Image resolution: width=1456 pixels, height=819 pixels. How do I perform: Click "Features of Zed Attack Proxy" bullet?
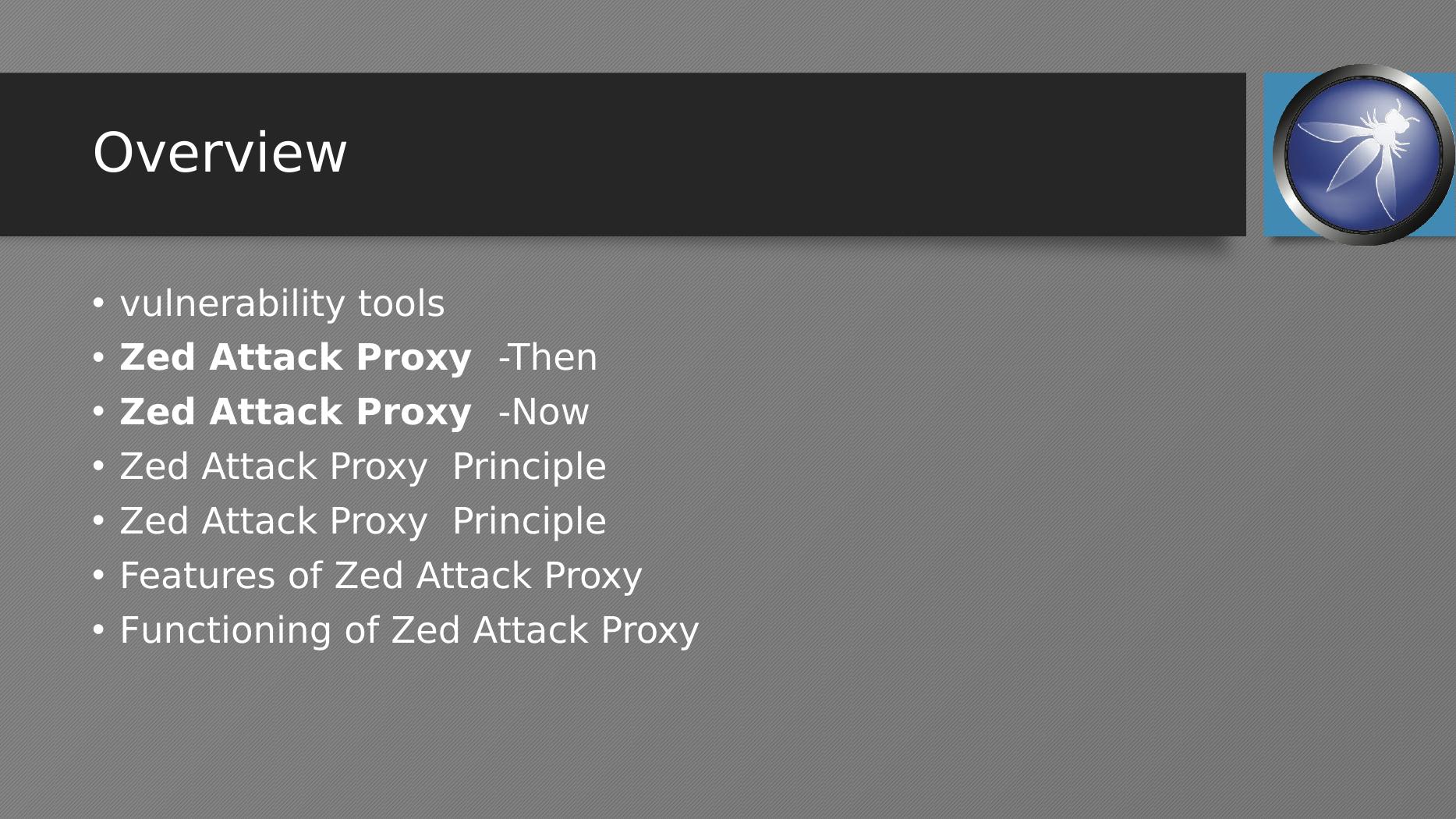click(381, 576)
